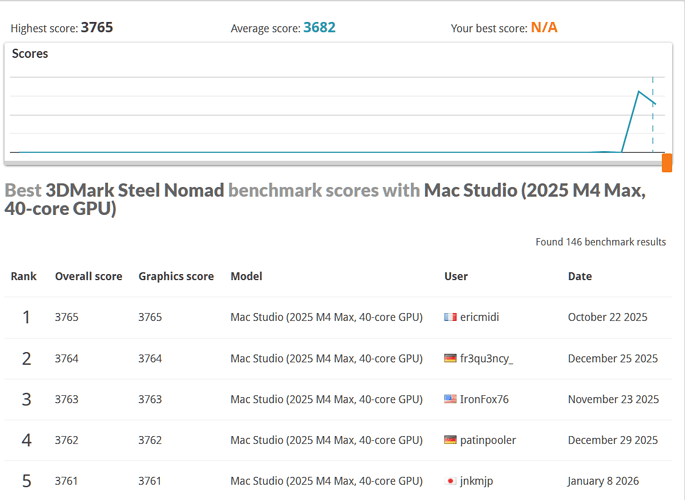The image size is (685, 500).
Task: Open user jnkmjp result
Action: coord(476,481)
